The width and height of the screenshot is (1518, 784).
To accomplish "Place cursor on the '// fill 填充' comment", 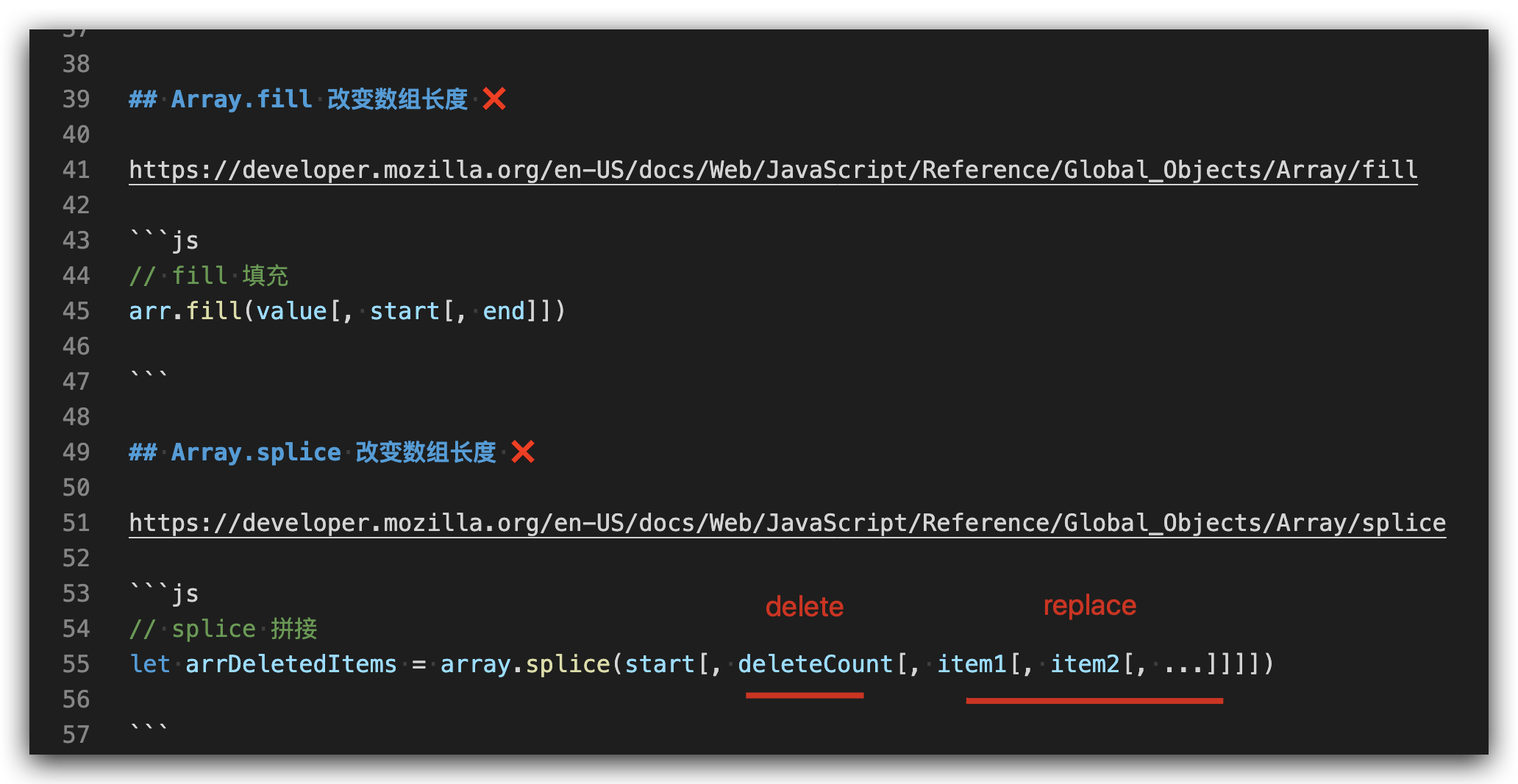I will [x=209, y=276].
